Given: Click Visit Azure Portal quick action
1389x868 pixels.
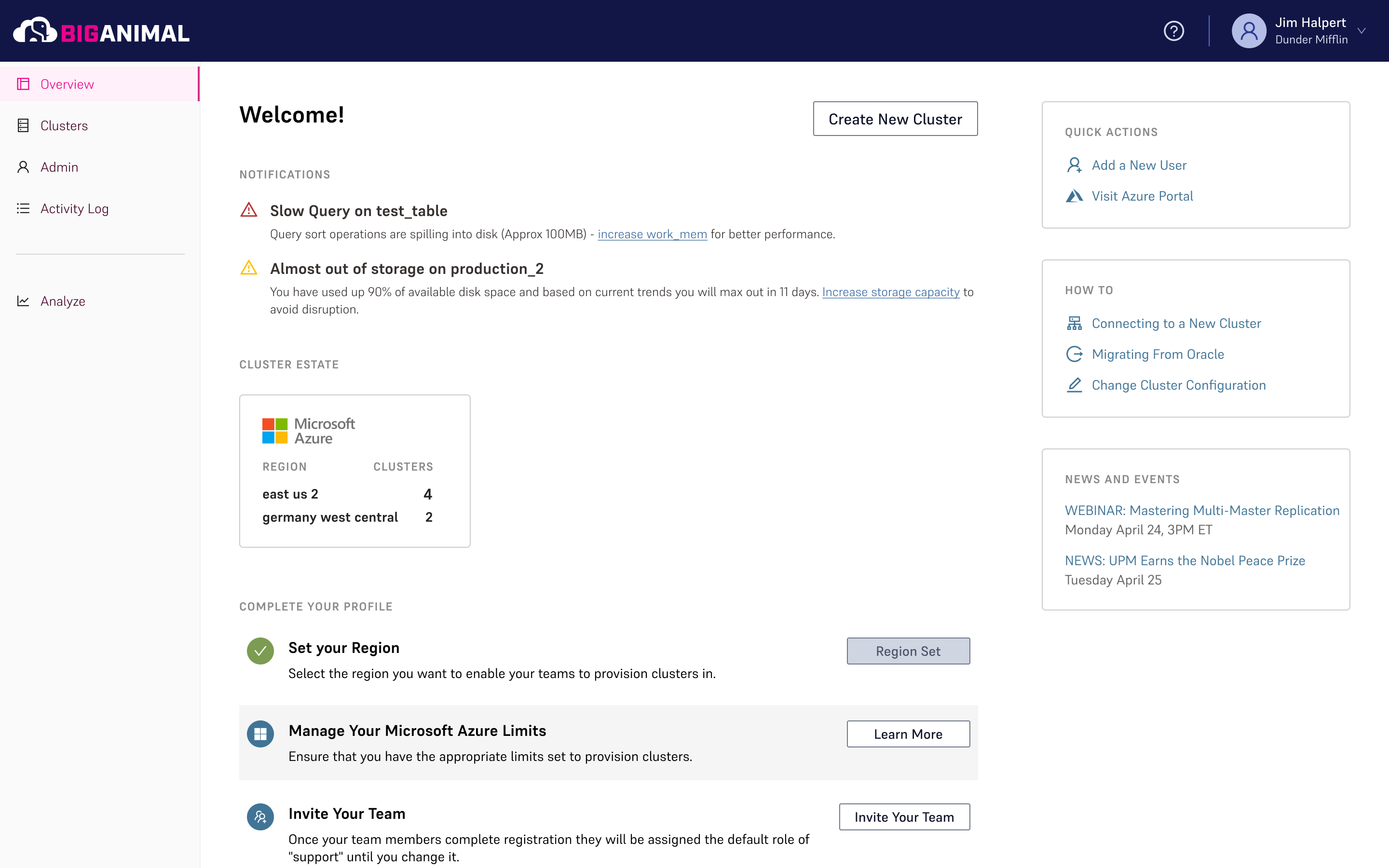Looking at the screenshot, I should [1142, 196].
